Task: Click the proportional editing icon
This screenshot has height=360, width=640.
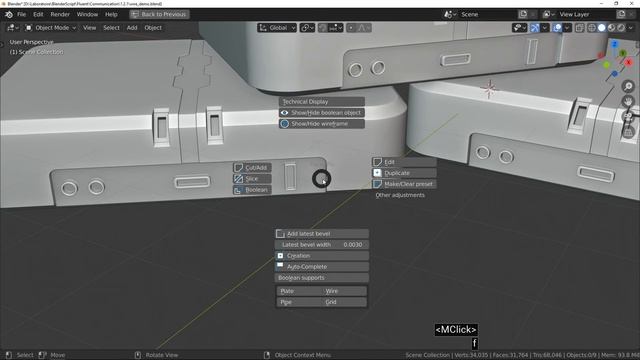Action: pyautogui.click(x=351, y=28)
